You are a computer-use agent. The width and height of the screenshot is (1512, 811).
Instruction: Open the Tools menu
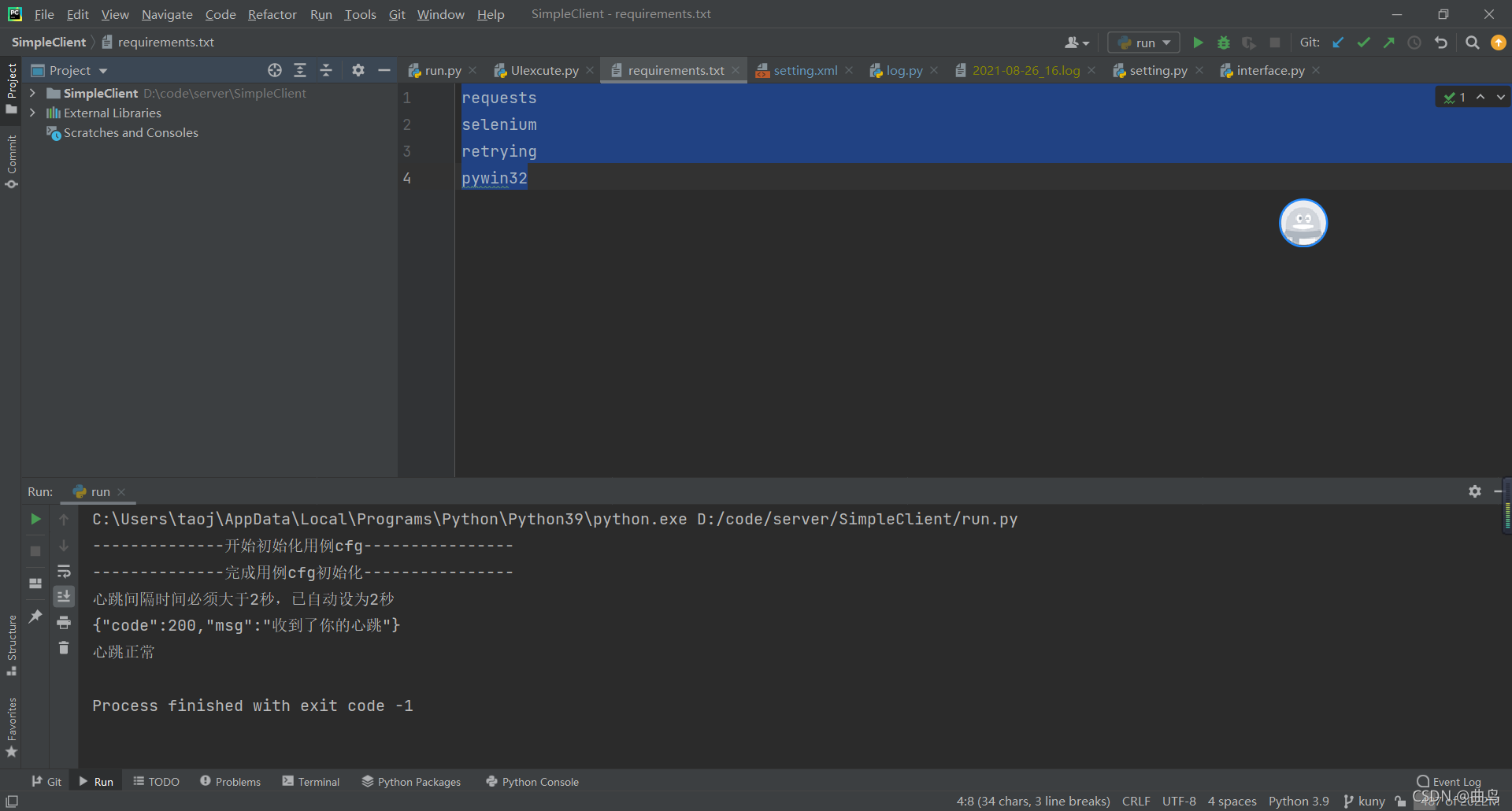[x=360, y=14]
